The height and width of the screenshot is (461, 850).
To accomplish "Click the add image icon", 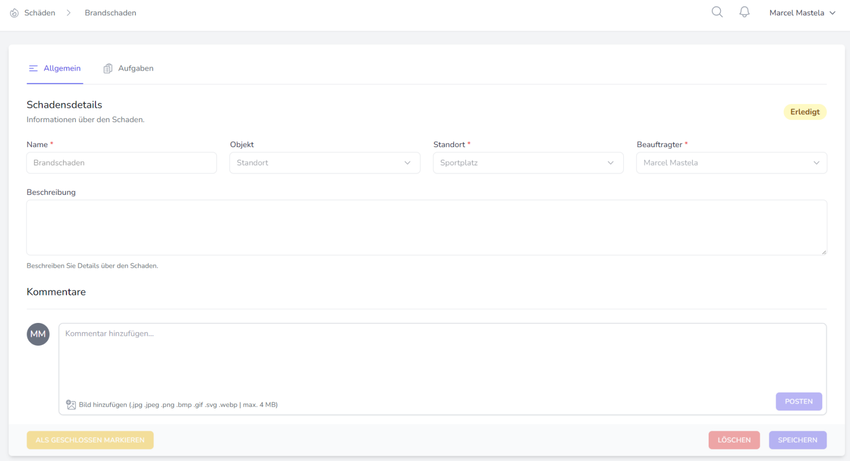I will 71,405.
